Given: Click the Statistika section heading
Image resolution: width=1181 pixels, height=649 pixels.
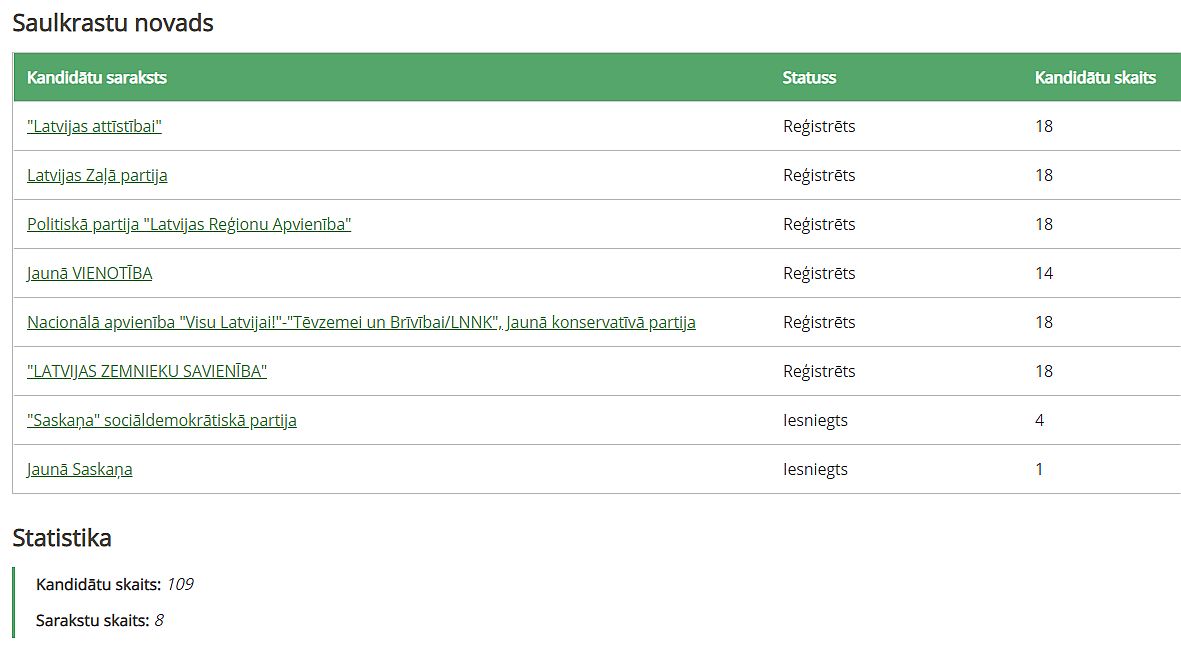Looking at the screenshot, I should click(62, 538).
